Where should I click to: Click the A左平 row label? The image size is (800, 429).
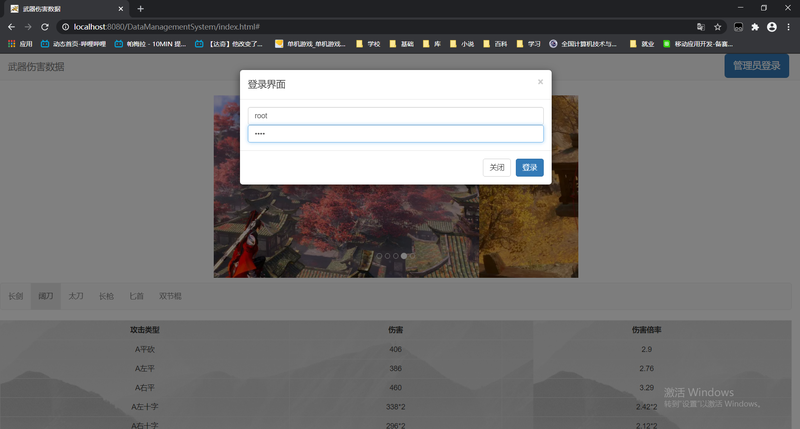point(145,368)
